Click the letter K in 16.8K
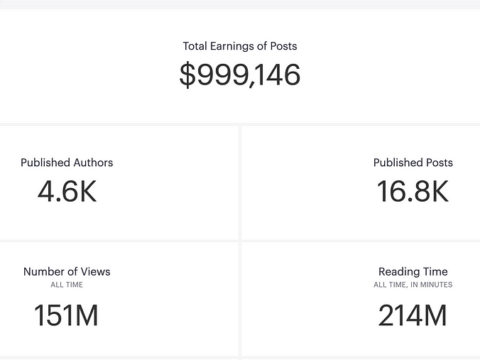Image resolution: width=480 pixels, height=360 pixels. (440, 191)
